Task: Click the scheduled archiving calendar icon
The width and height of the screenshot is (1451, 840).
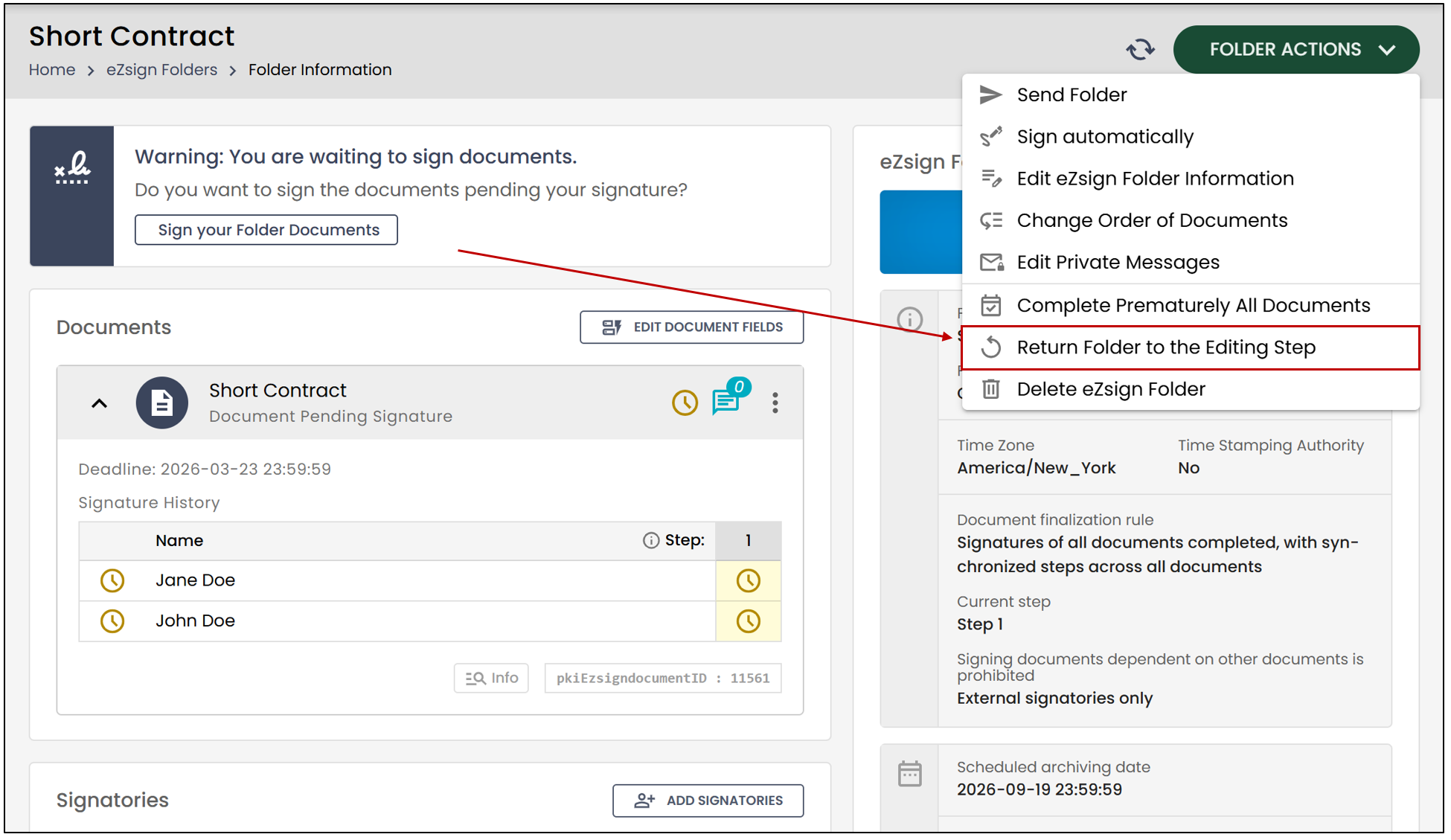Action: pos(909,775)
